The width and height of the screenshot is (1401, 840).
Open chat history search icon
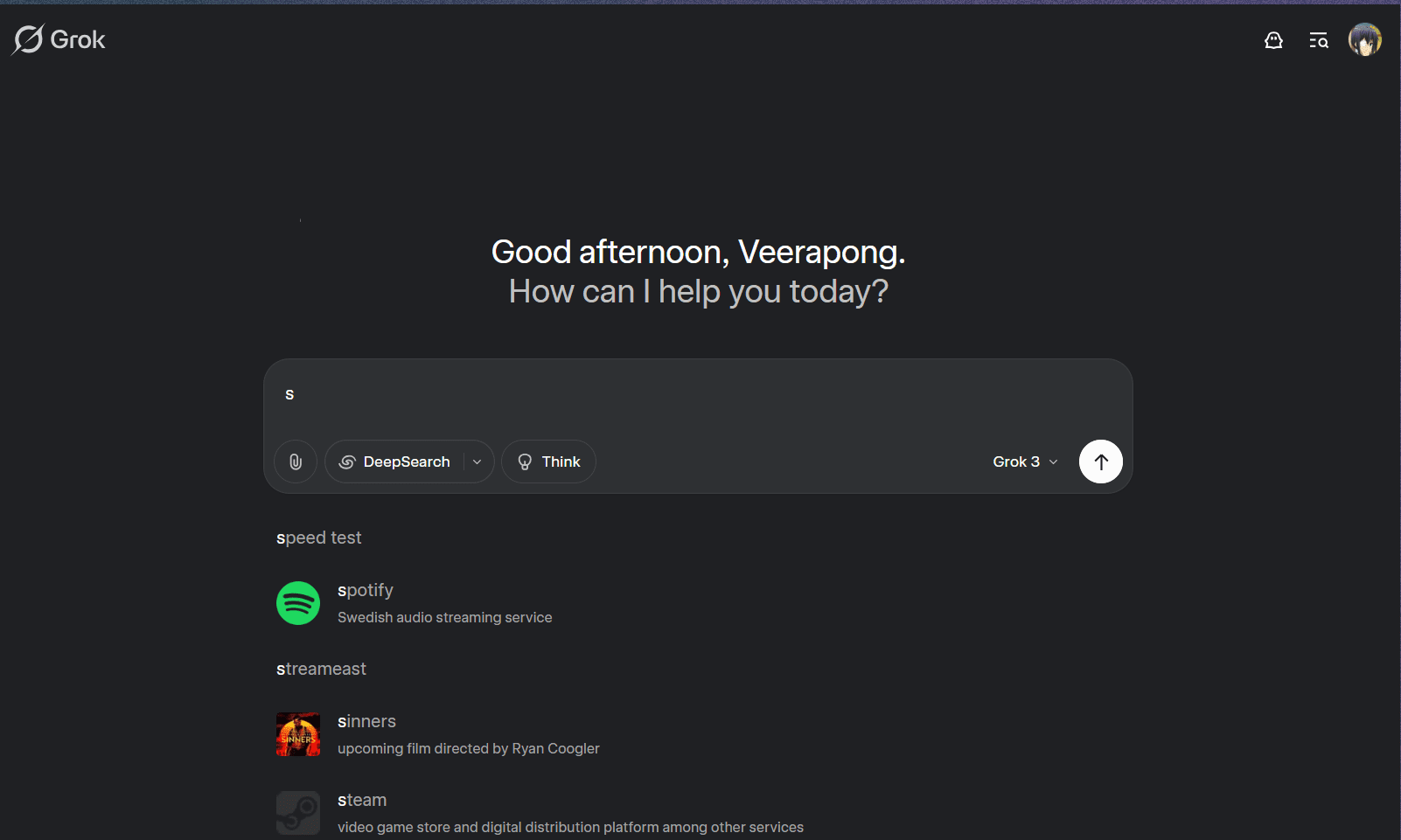pos(1319,40)
